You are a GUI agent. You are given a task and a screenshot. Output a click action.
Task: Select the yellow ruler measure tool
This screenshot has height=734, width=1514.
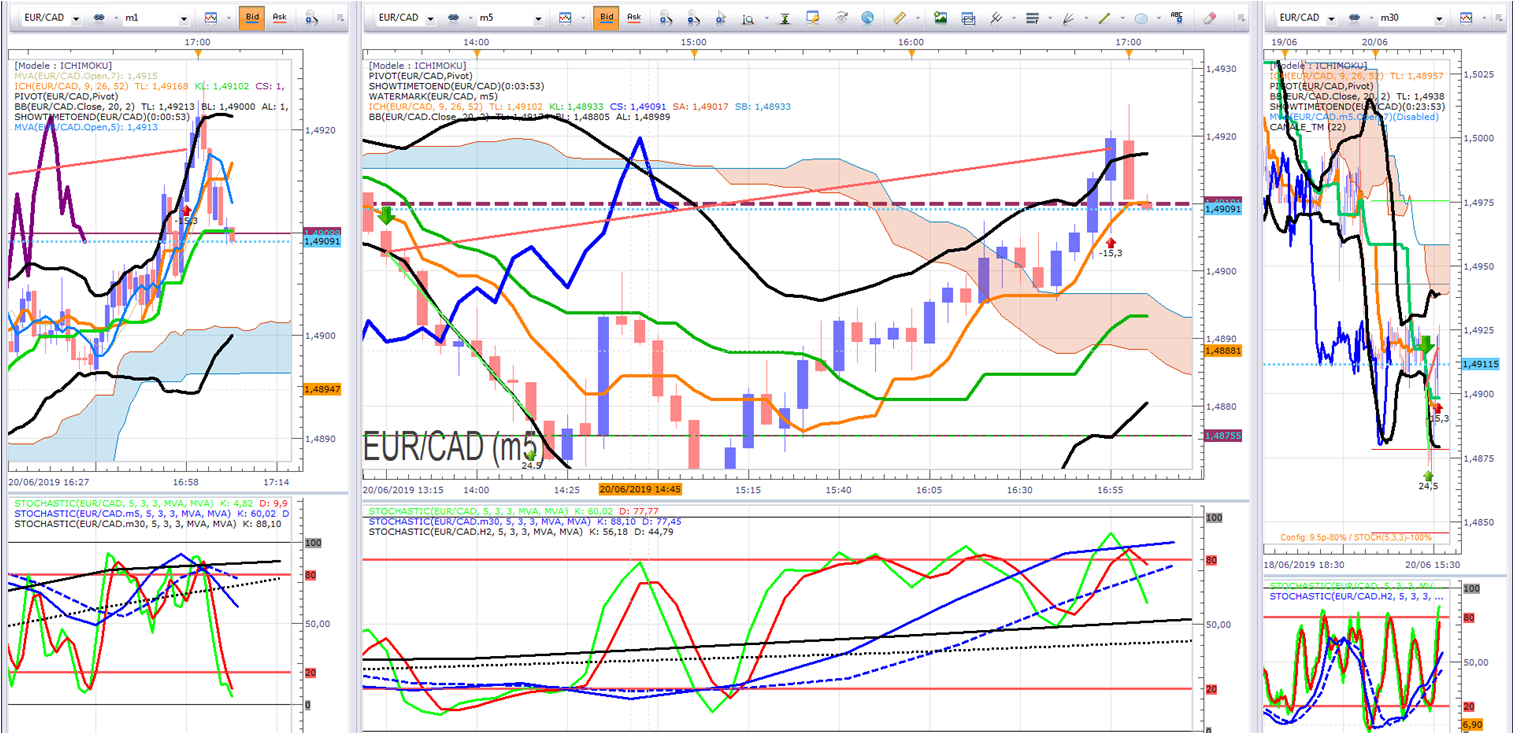[x=898, y=18]
